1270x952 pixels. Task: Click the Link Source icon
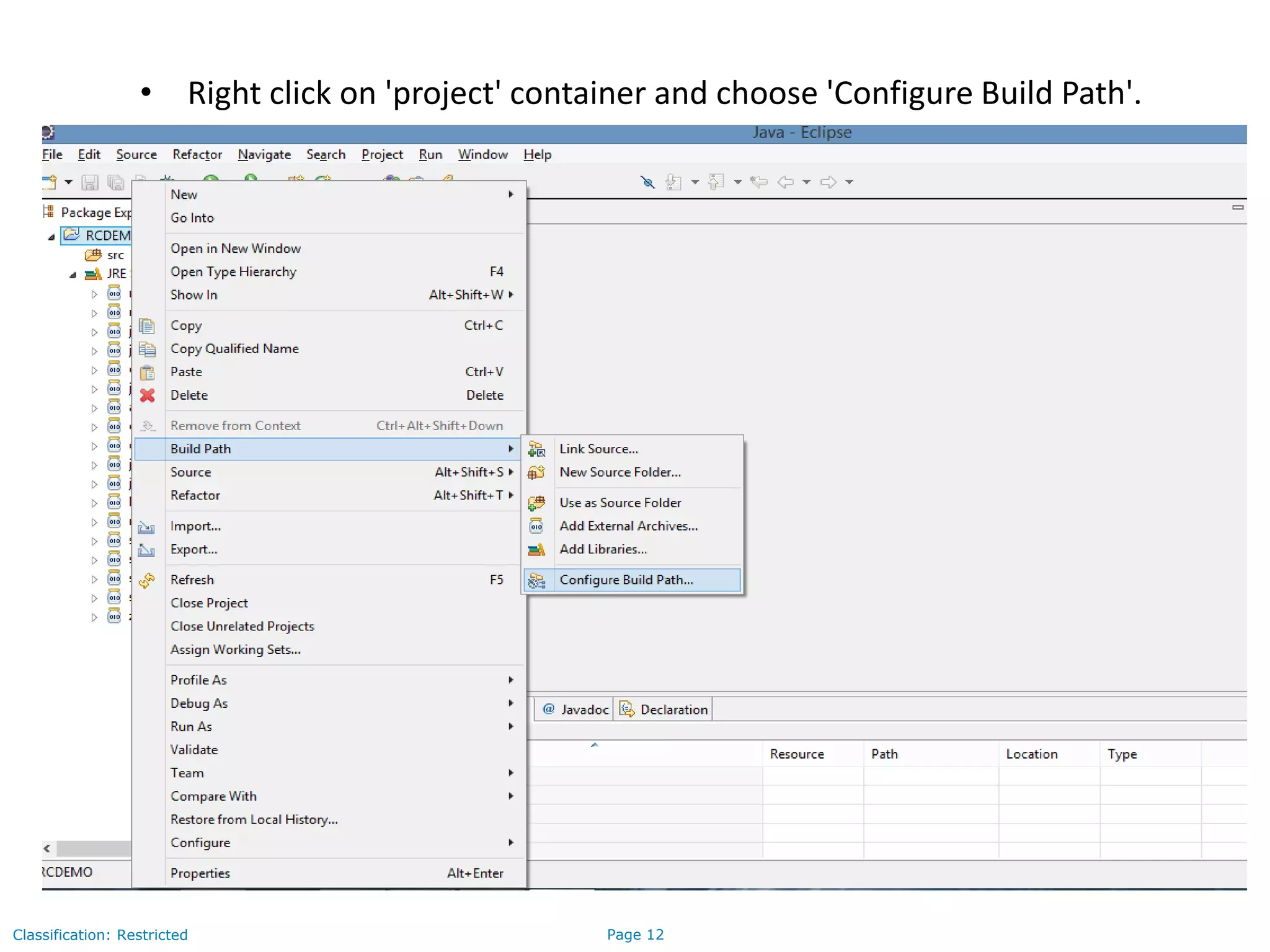pos(536,449)
